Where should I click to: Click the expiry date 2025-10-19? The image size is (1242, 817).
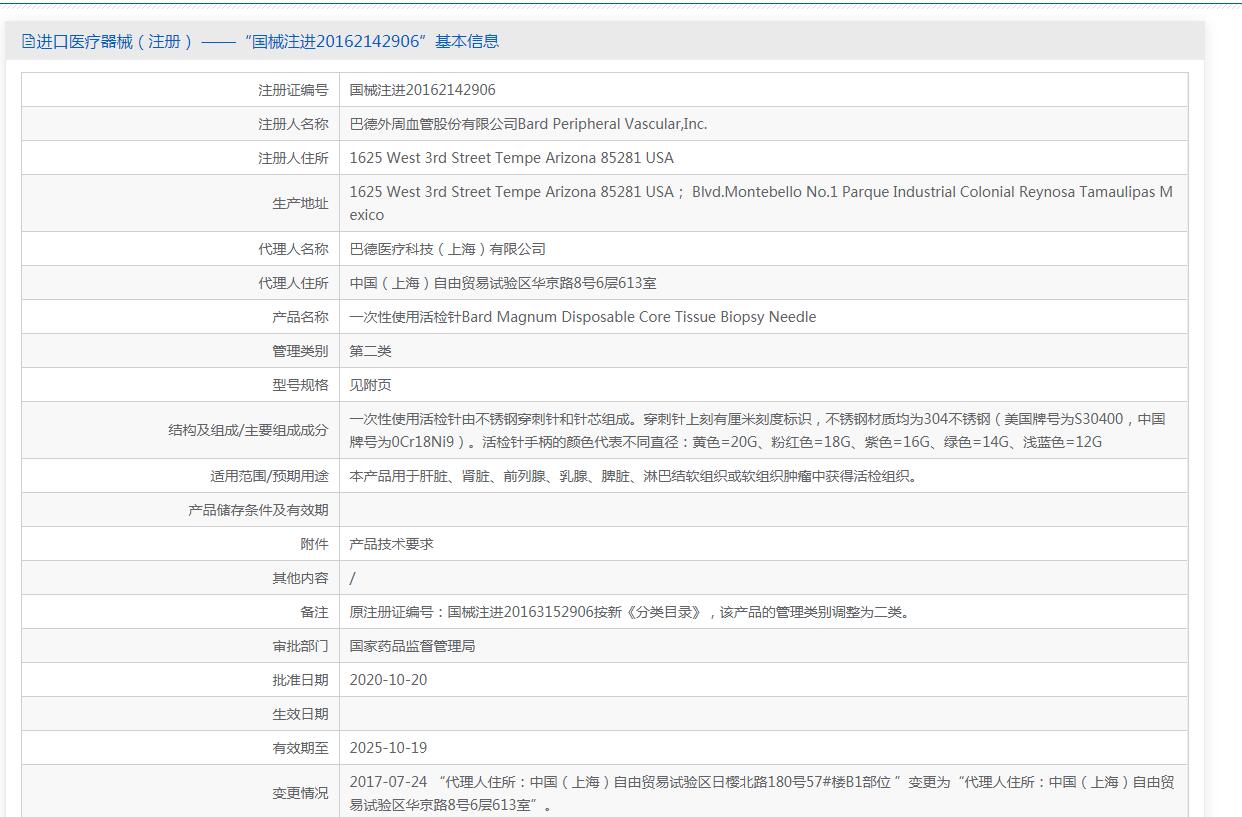(x=388, y=748)
